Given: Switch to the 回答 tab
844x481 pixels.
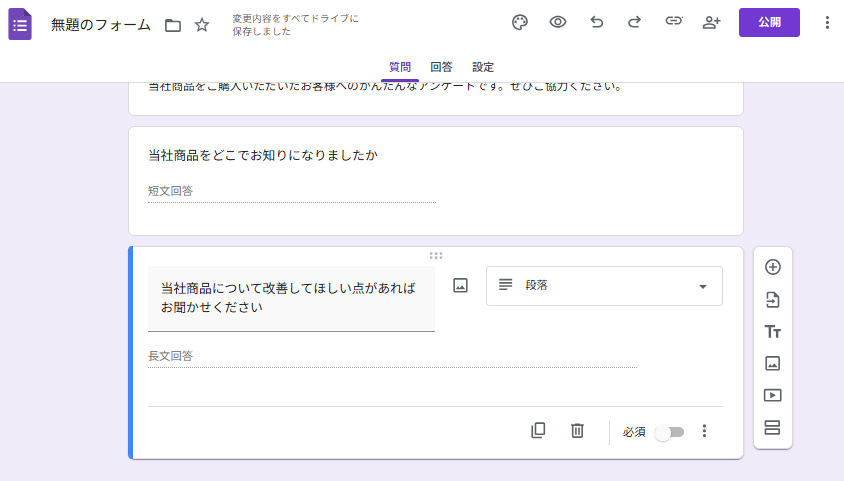Looking at the screenshot, I should click(441, 67).
